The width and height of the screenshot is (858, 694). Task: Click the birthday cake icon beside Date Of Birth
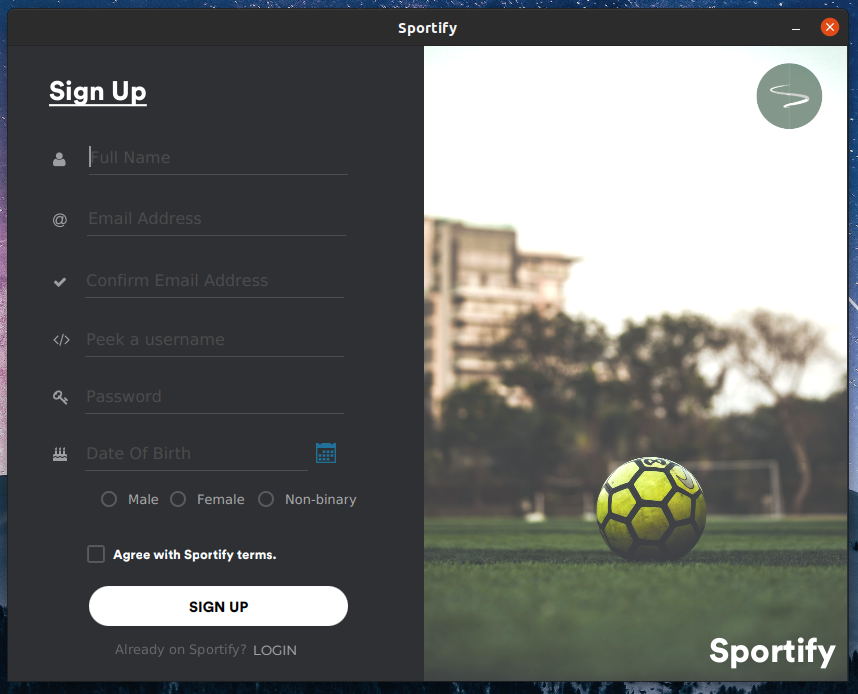tap(60, 454)
